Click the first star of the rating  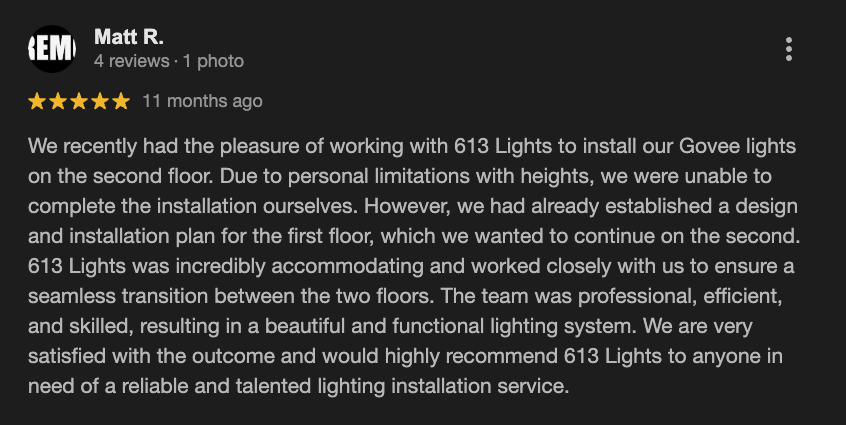(x=37, y=101)
